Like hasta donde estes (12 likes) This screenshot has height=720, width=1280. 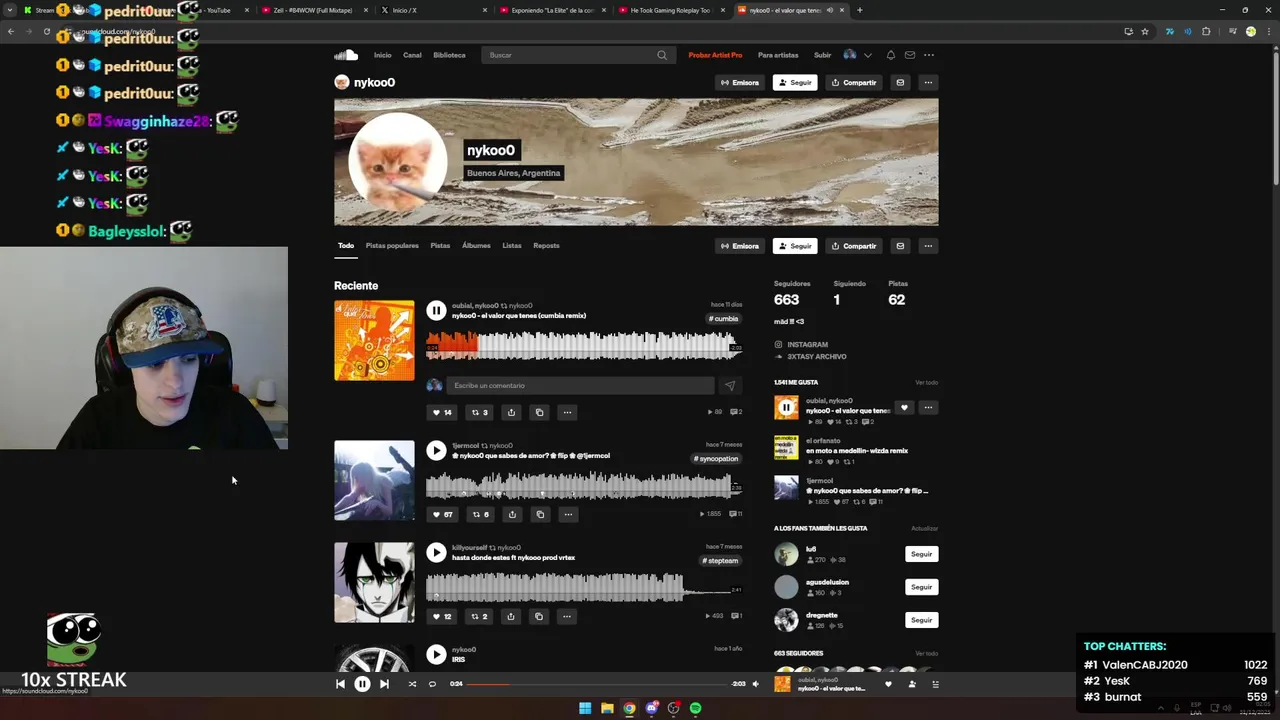441,616
